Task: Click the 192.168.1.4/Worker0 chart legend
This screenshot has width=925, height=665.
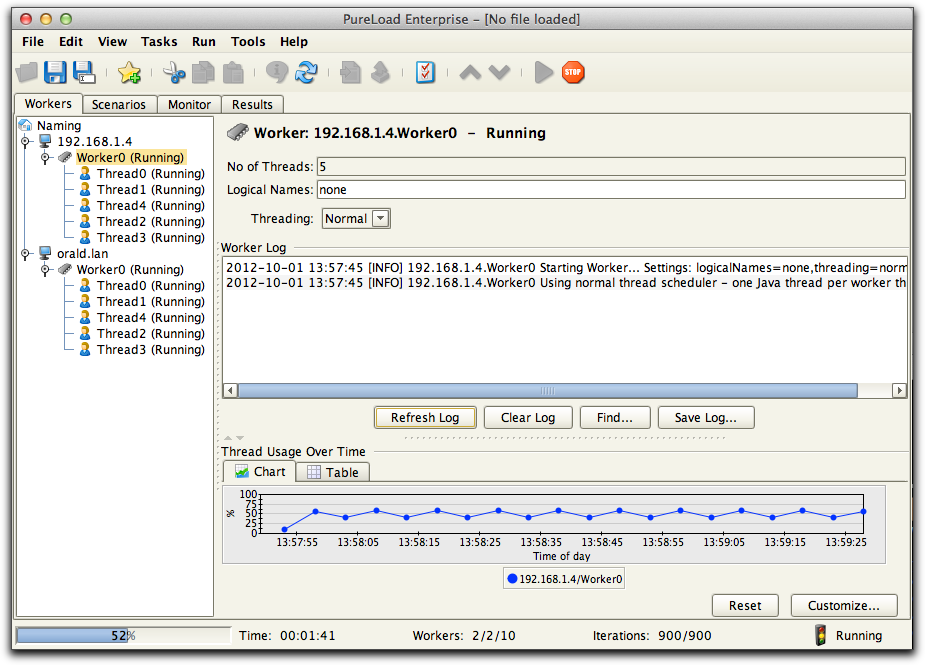Action: pos(564,578)
